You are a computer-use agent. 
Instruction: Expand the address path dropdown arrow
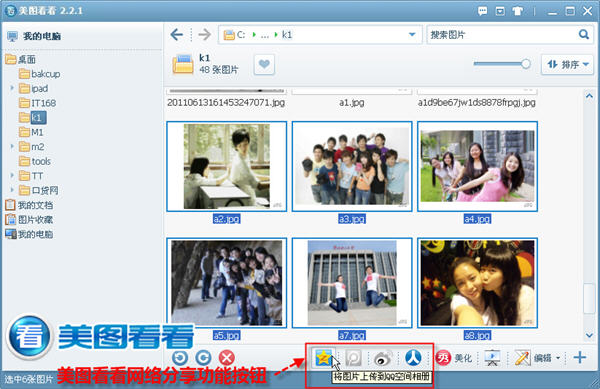(412, 35)
